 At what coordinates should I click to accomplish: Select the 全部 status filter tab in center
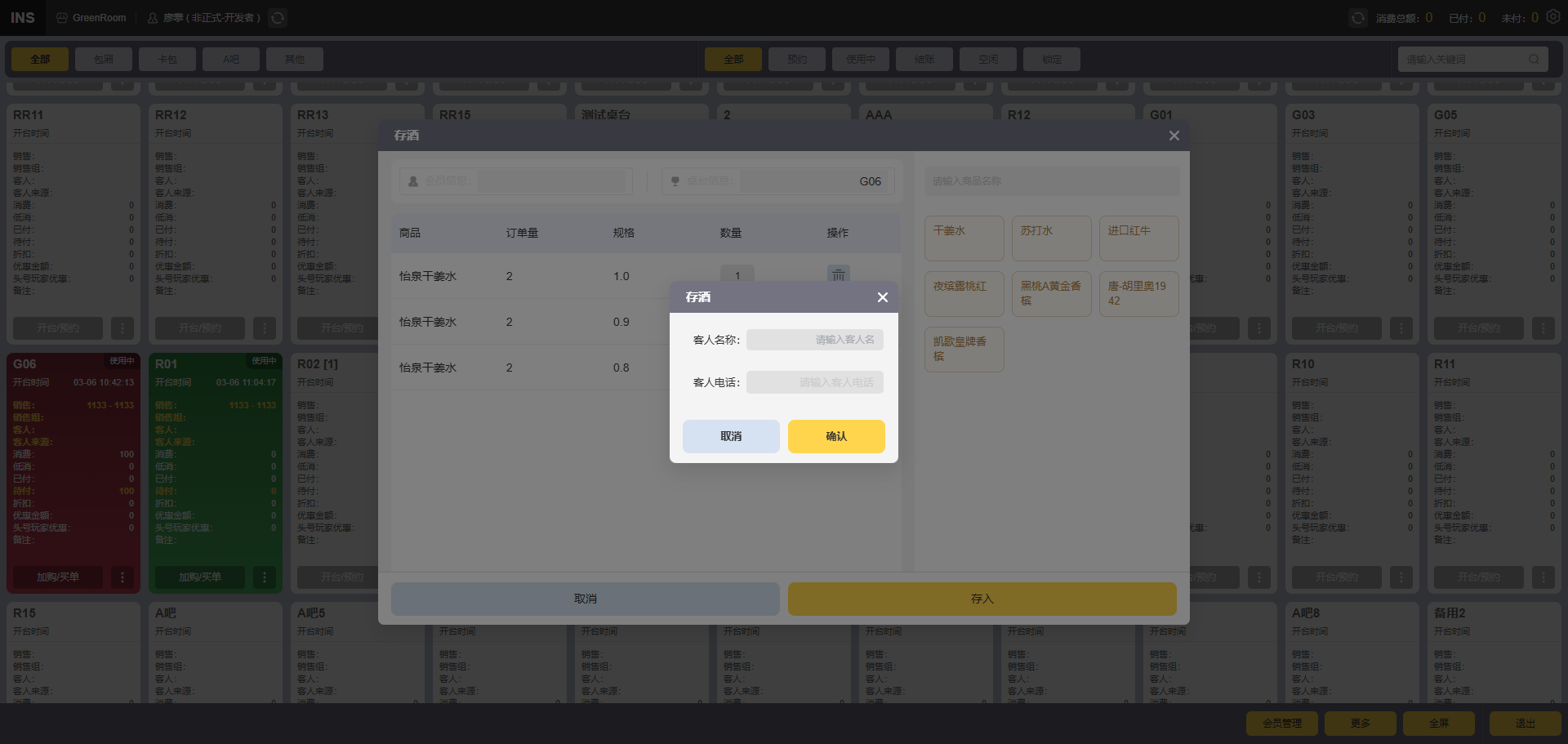[733, 60]
